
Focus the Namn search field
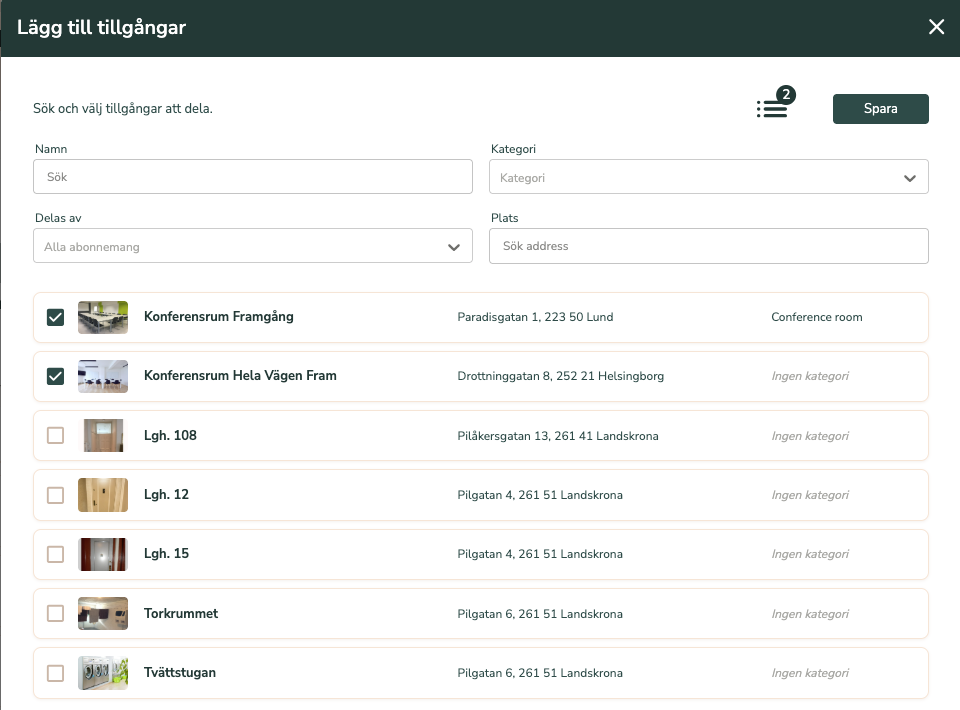coord(252,177)
